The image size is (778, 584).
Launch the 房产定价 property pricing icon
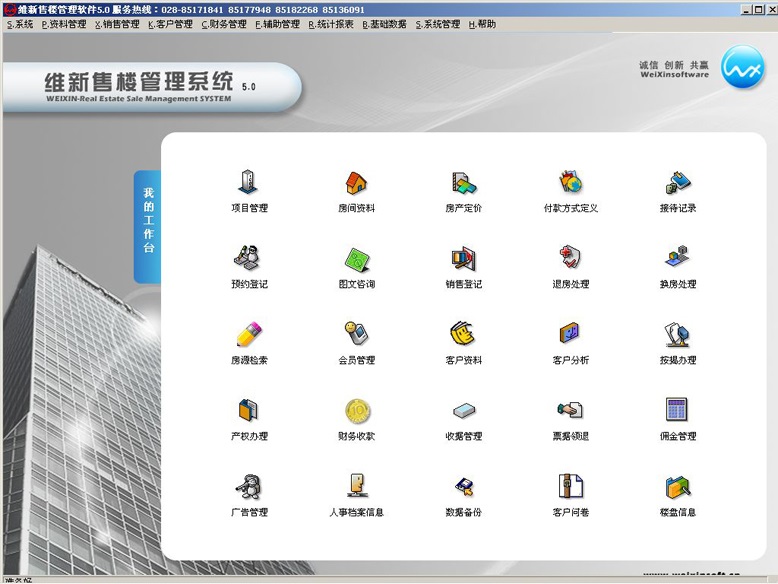(x=463, y=183)
